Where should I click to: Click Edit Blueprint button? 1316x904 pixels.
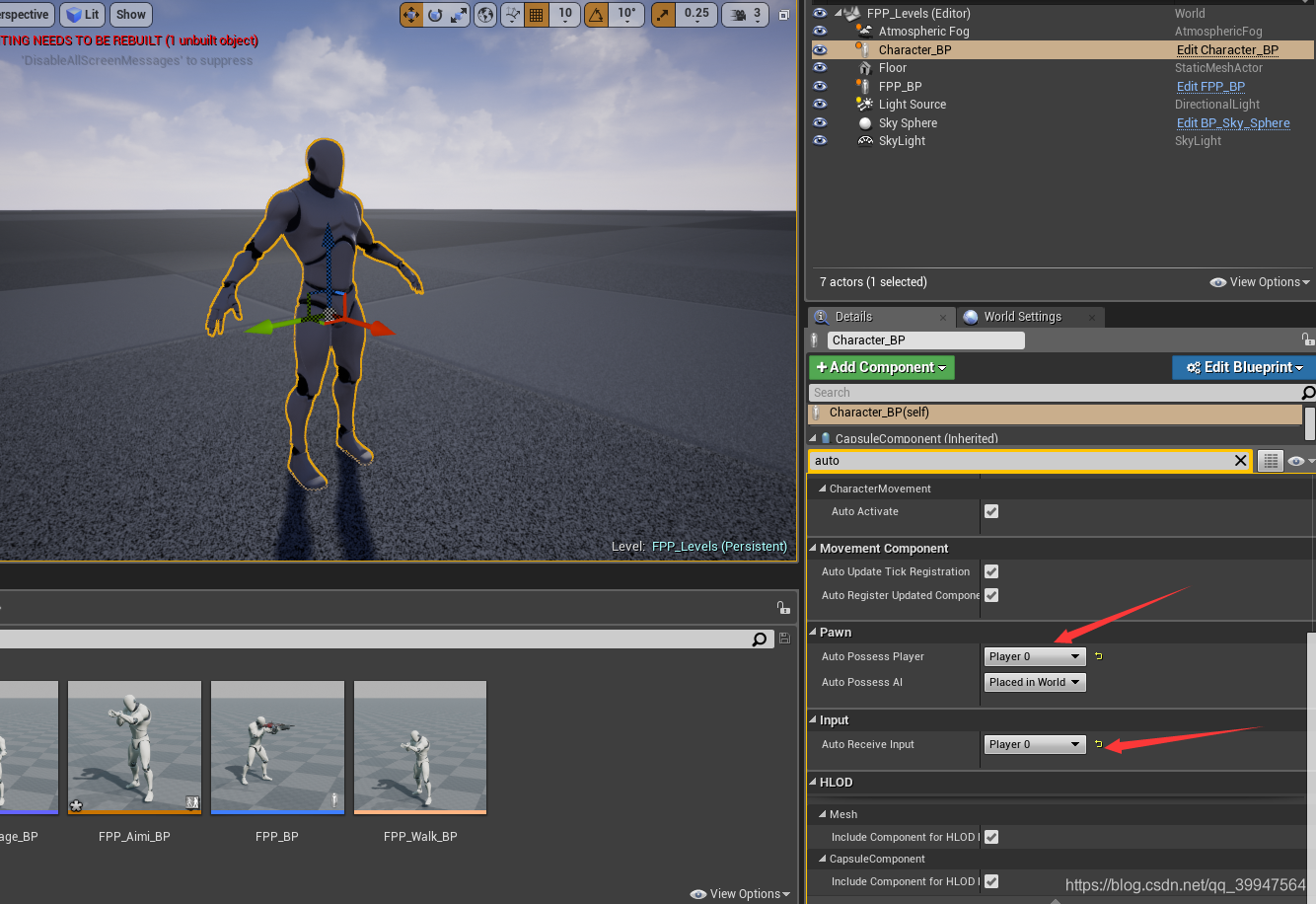1243,367
